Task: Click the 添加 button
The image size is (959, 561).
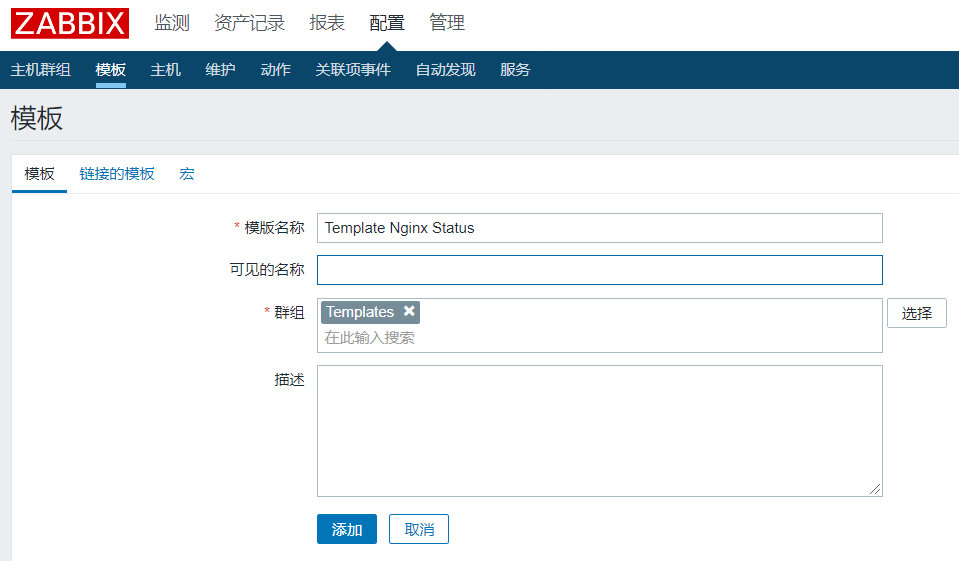Action: (346, 529)
